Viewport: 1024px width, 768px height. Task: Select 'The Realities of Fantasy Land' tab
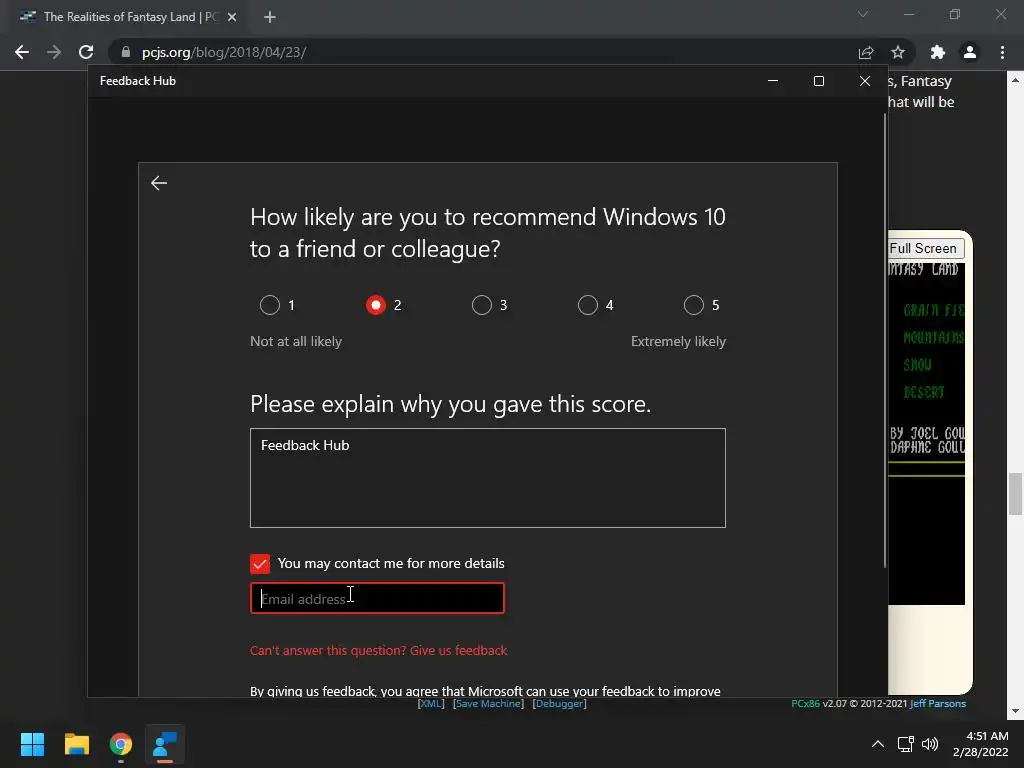[x=127, y=17]
